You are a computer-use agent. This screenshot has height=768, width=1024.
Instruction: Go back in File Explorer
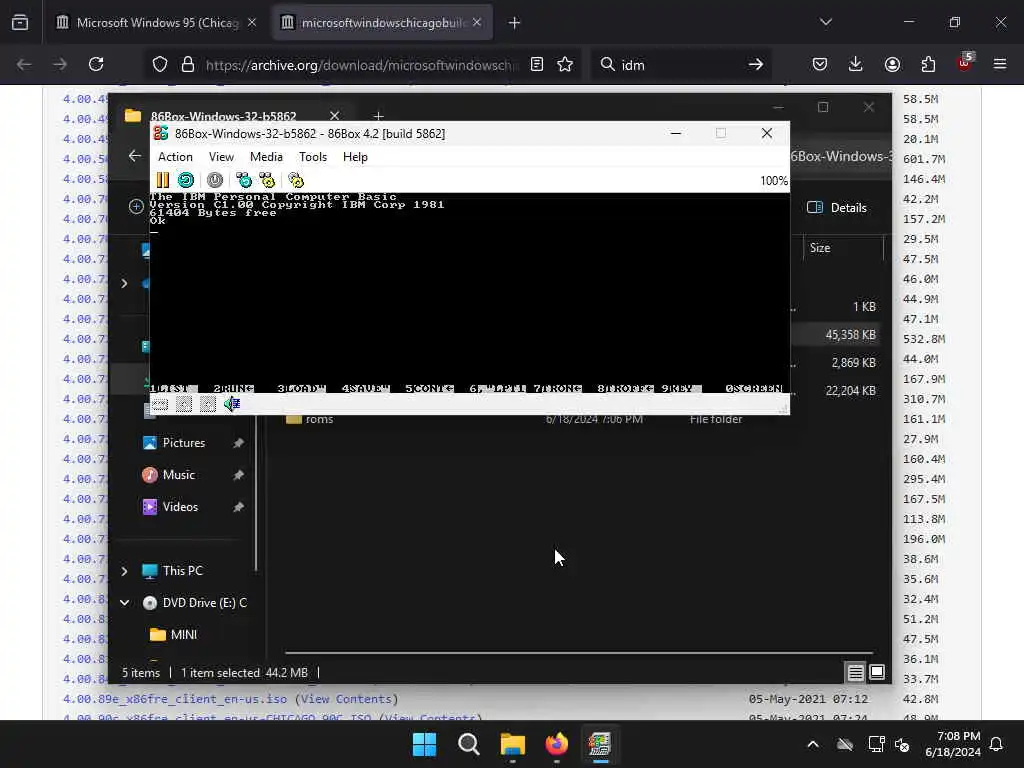click(x=135, y=155)
